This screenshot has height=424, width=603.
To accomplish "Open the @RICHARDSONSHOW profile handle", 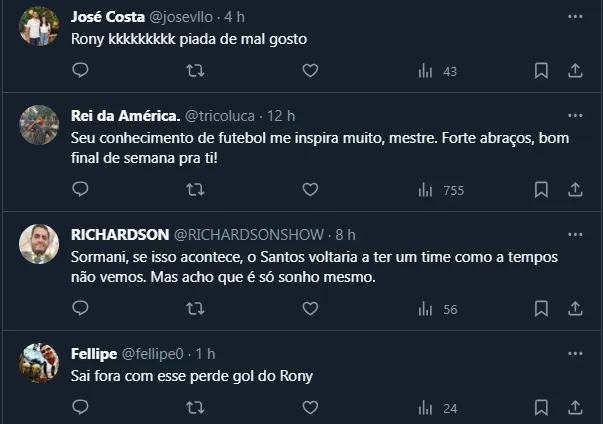I will (249, 234).
